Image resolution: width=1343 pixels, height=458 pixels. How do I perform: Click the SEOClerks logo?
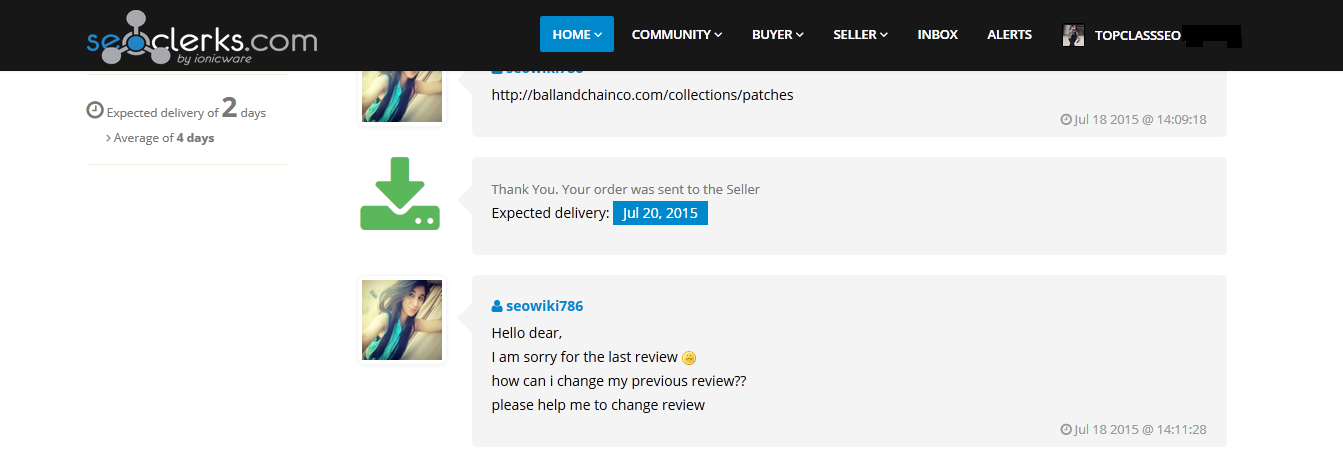click(201, 40)
